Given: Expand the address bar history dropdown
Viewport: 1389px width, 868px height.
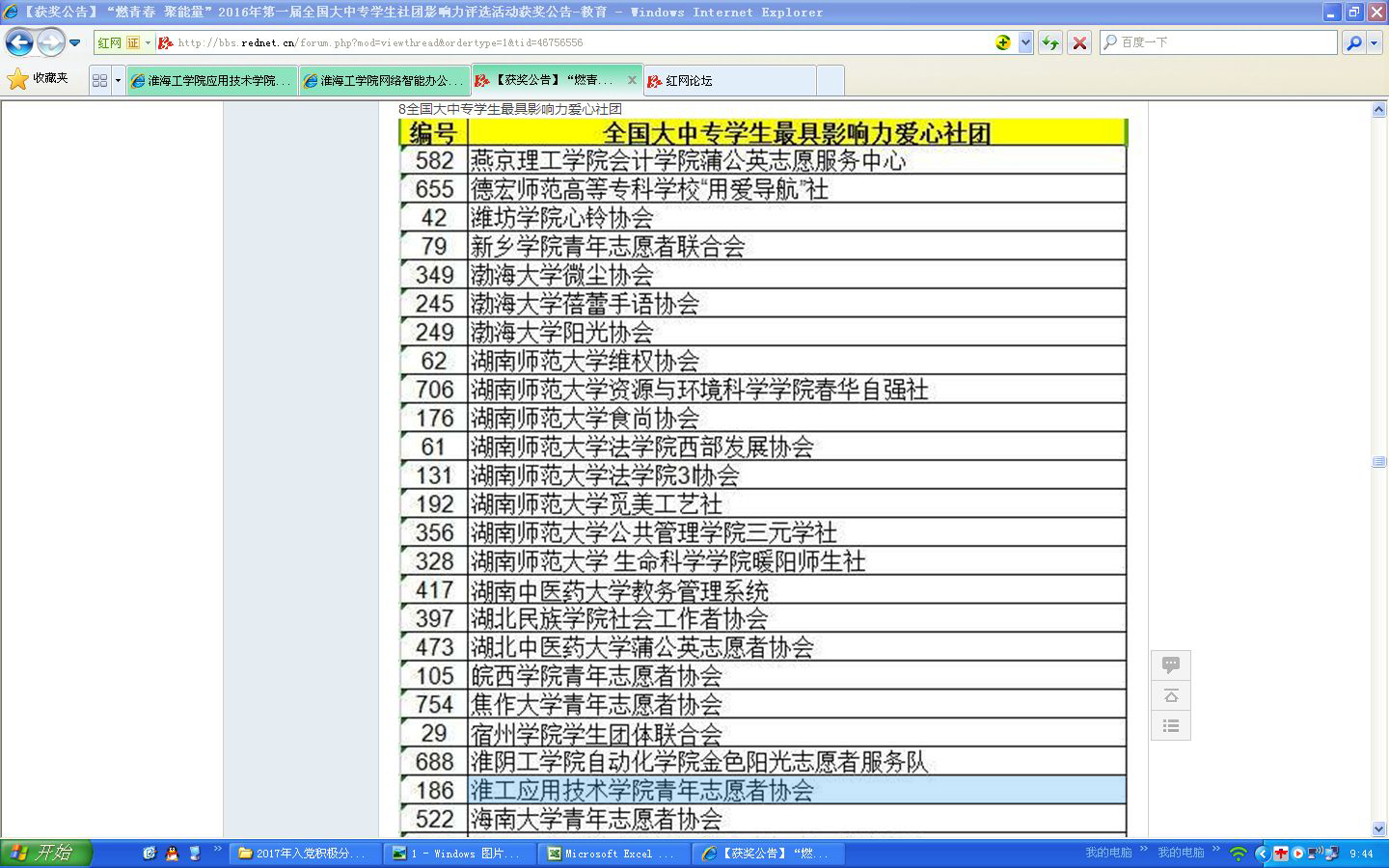Looking at the screenshot, I should (1025, 42).
